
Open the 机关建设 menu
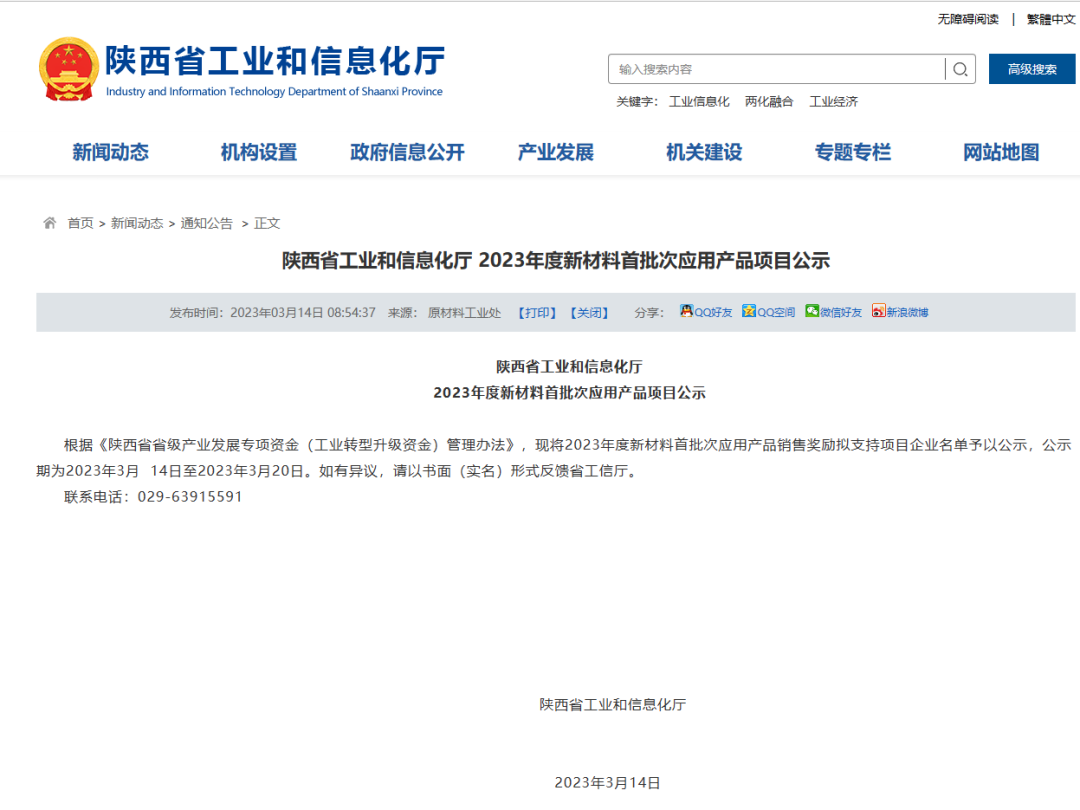[704, 152]
